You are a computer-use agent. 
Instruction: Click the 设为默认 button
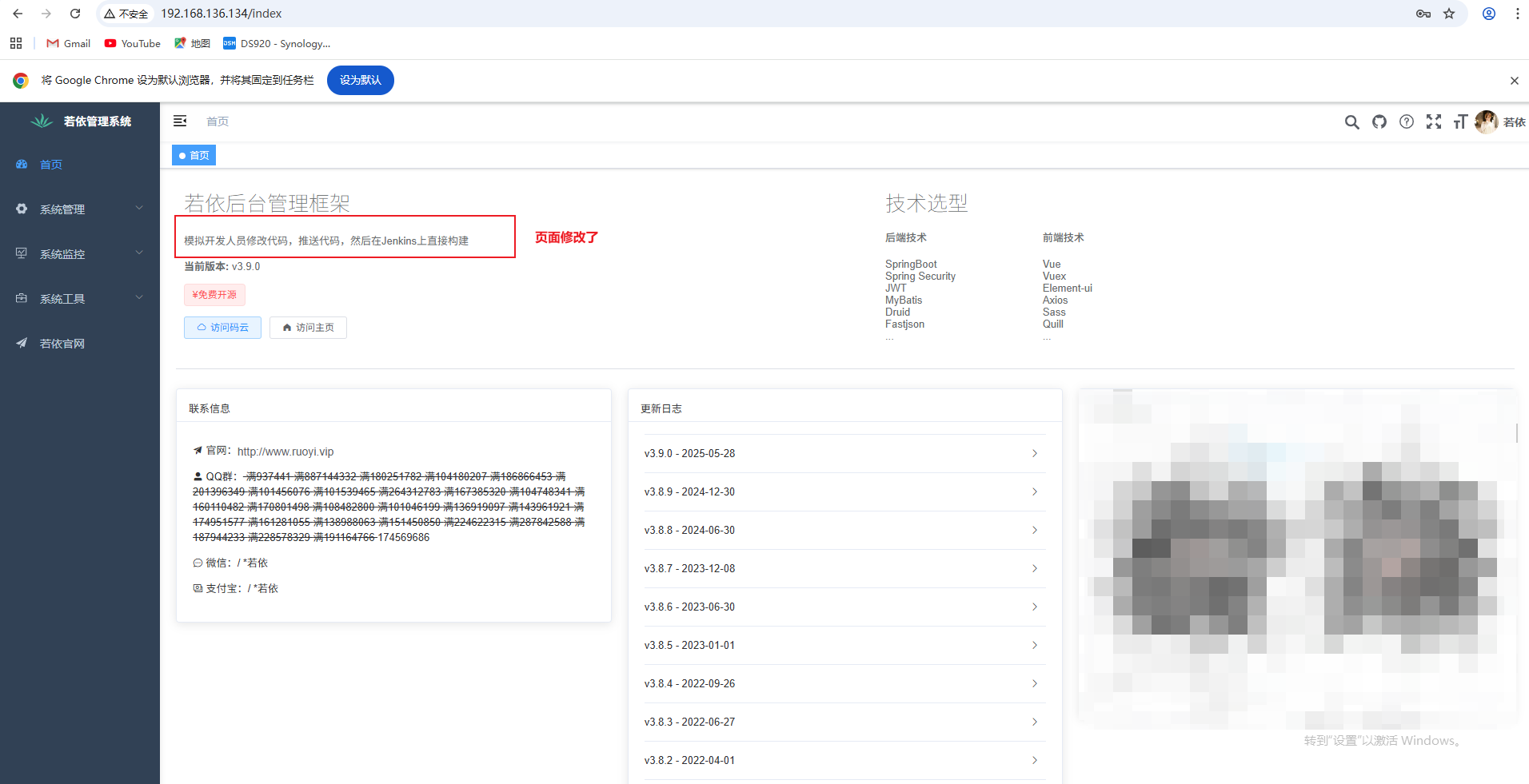point(361,80)
